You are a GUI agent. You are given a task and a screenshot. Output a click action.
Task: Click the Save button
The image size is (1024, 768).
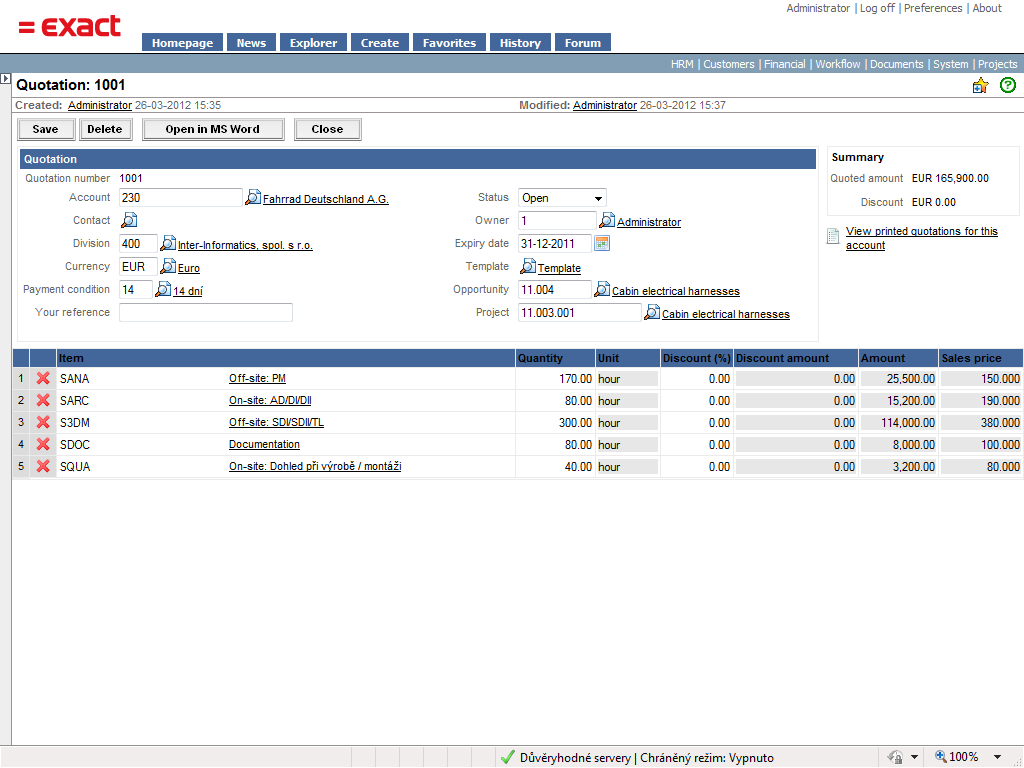tap(46, 129)
